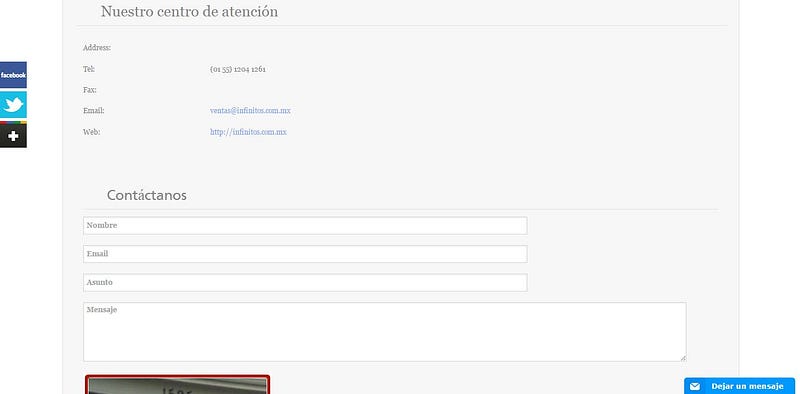Focus the Nombre input field

pyautogui.click(x=305, y=226)
